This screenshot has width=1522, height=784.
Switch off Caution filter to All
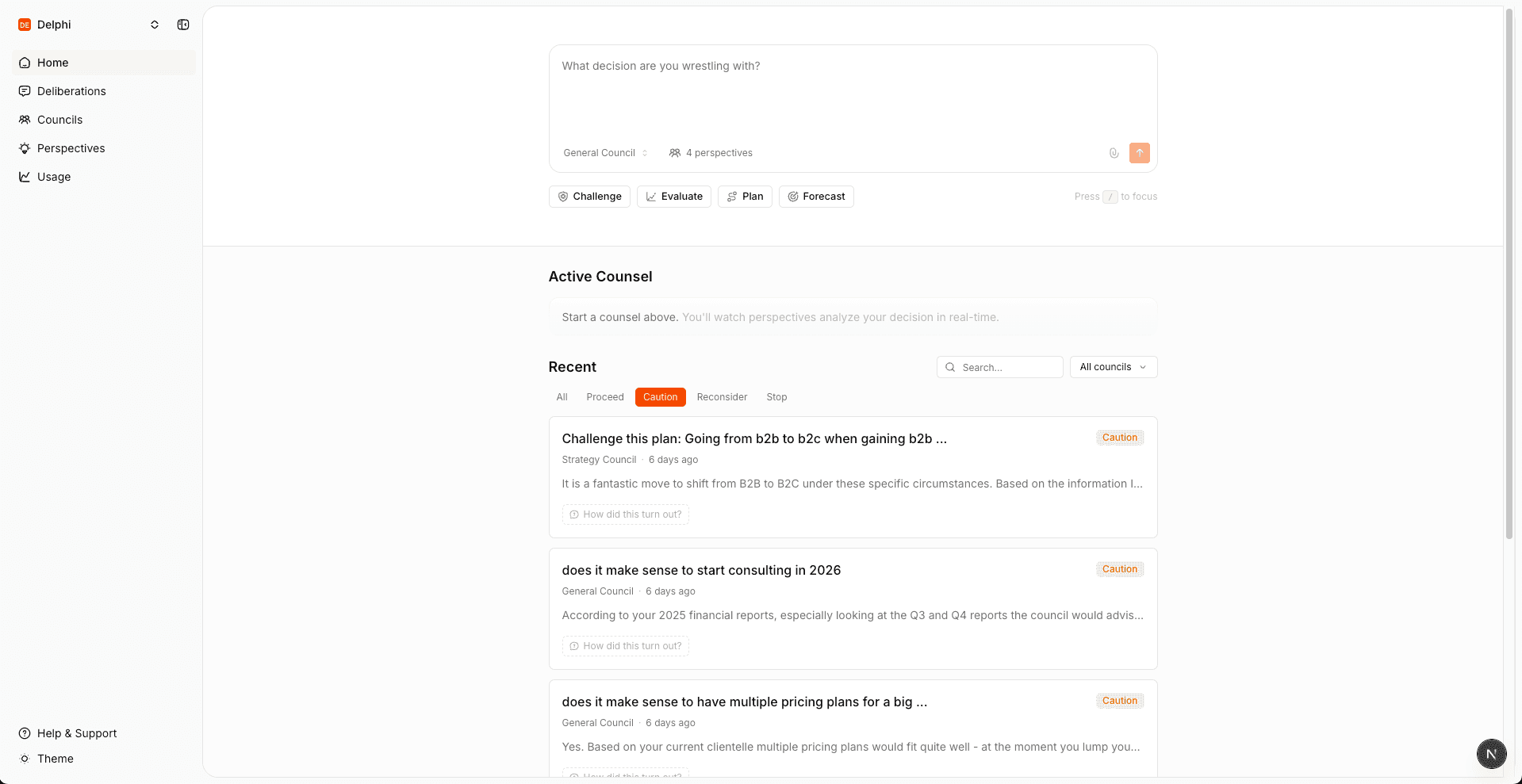tap(562, 397)
